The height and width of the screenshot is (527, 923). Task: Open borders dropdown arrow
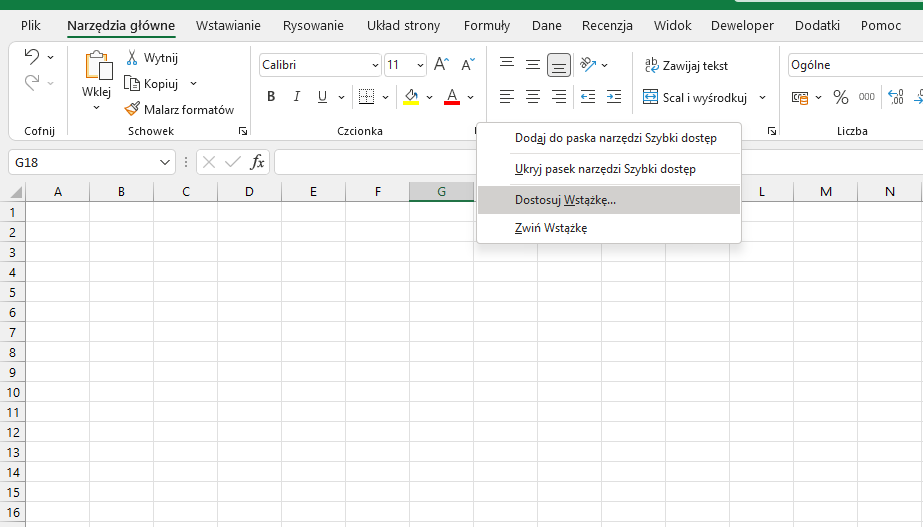coord(386,97)
